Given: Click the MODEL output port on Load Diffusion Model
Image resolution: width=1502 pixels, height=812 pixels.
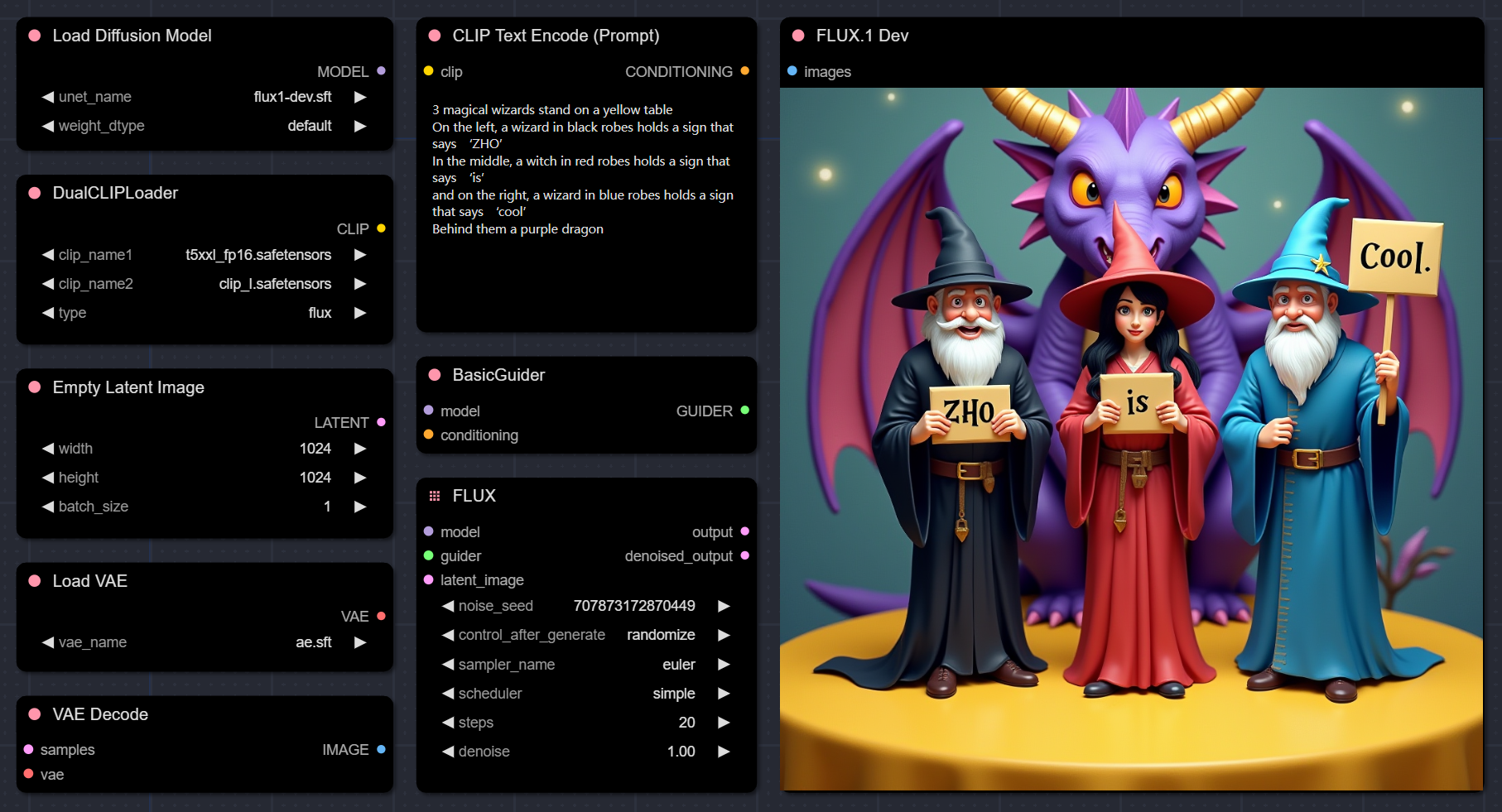Looking at the screenshot, I should [381, 71].
